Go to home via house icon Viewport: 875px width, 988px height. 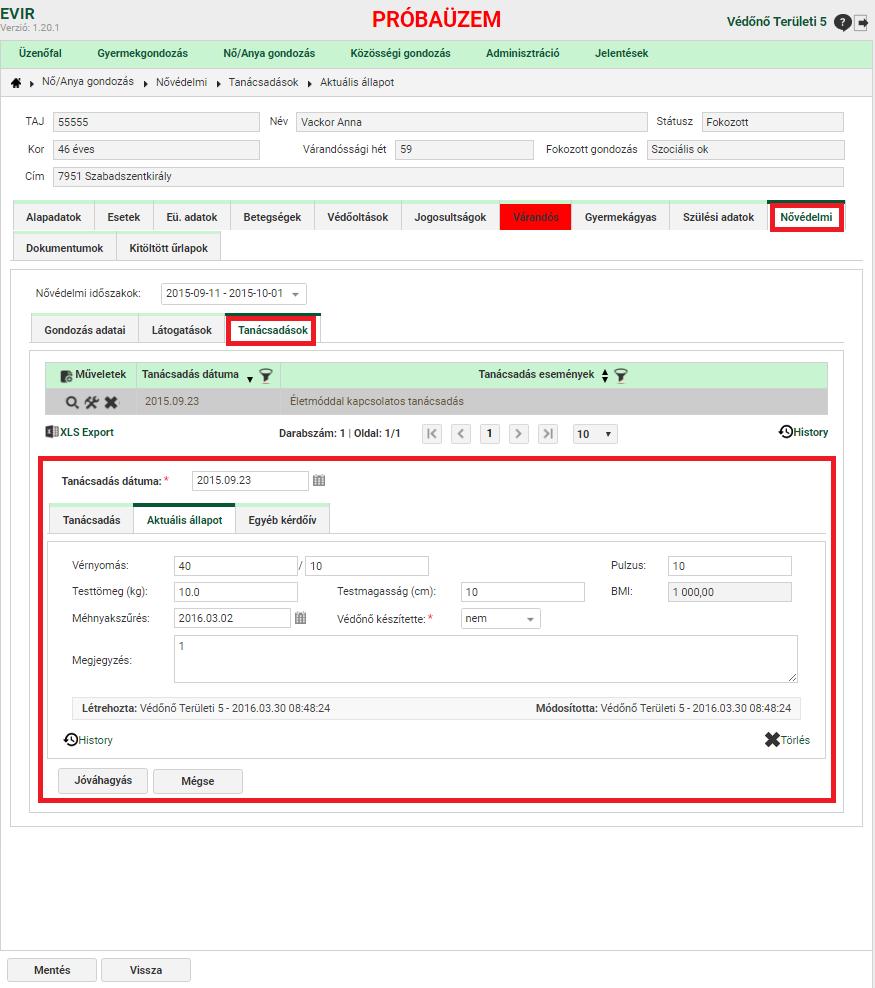[16, 83]
